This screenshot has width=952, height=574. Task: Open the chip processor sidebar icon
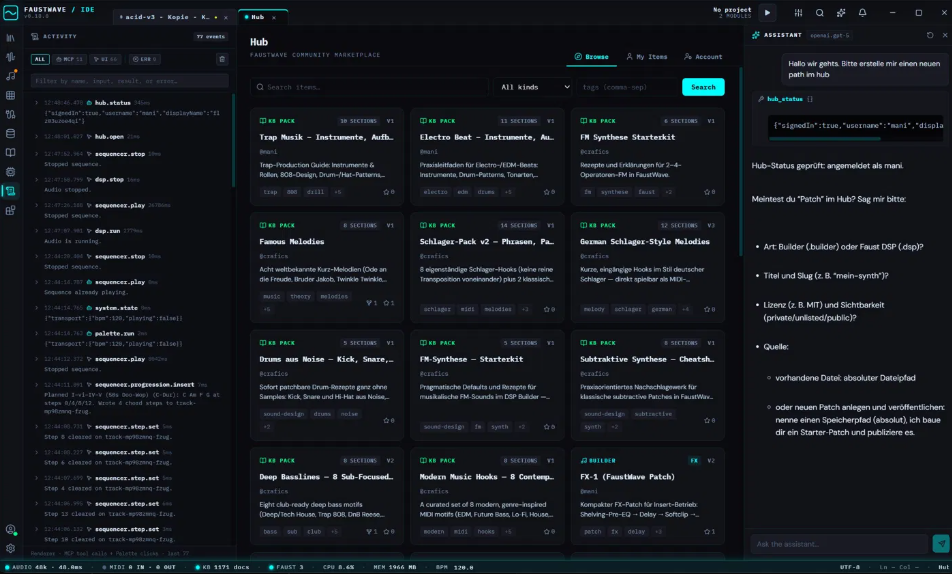10,172
